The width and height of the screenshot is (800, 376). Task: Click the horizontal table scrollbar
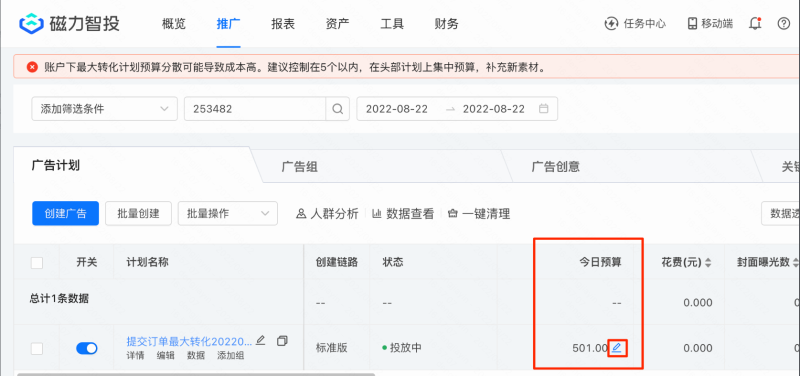pyautogui.click(x=196, y=374)
